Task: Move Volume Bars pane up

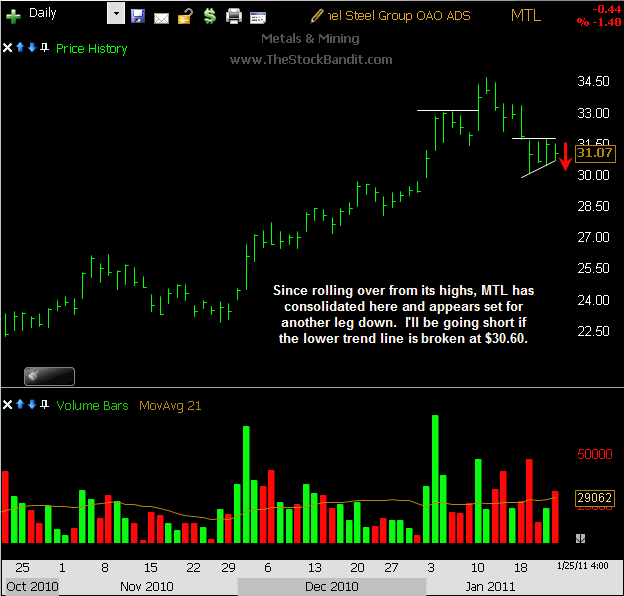Action: [20, 405]
